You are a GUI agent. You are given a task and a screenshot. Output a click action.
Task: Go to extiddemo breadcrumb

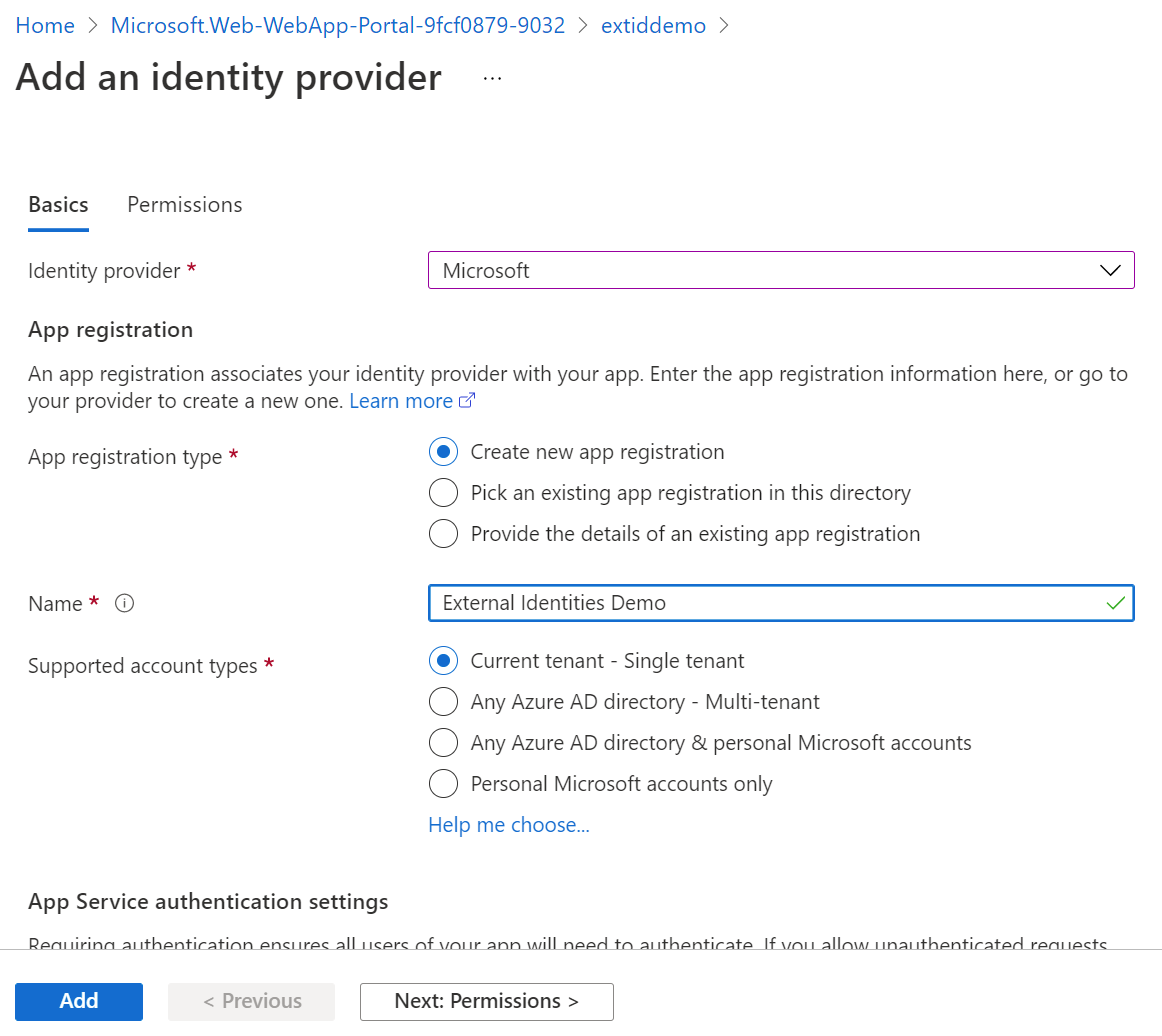click(653, 26)
